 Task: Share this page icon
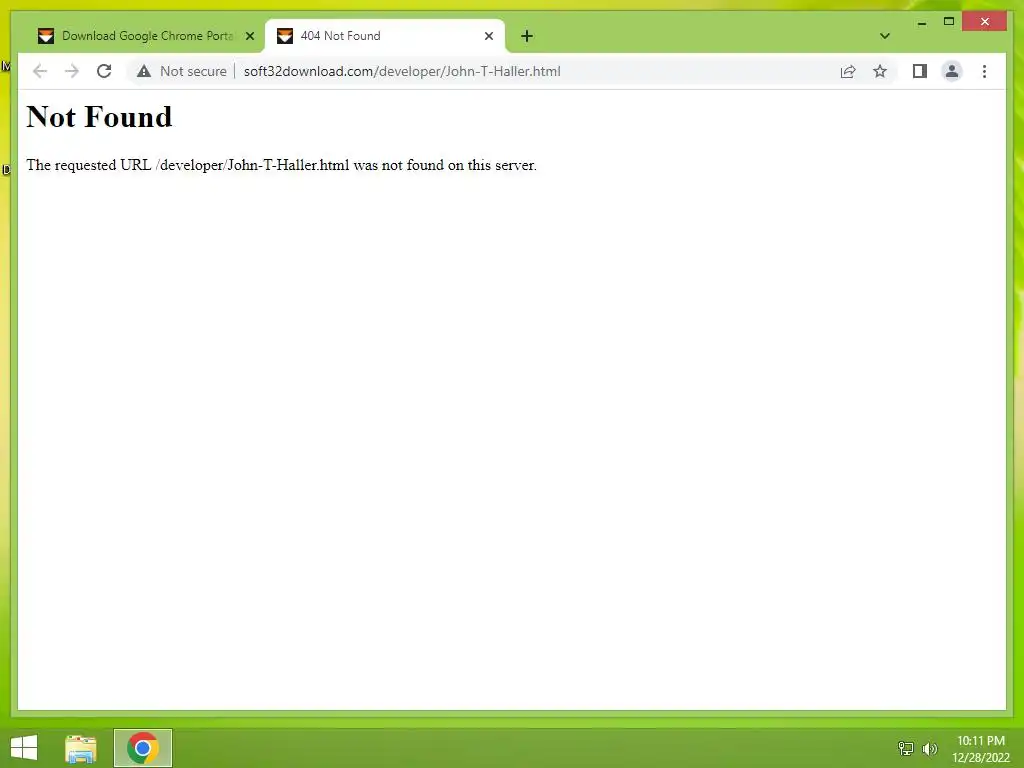848,71
